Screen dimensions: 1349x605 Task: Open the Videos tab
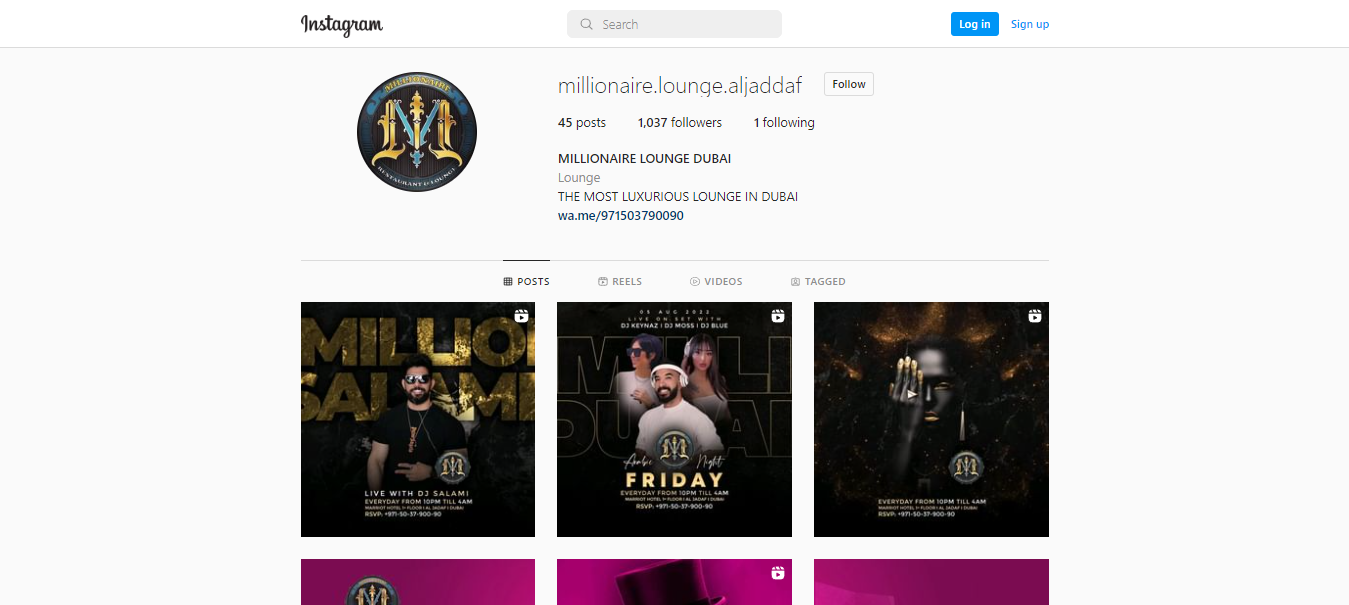pos(716,282)
